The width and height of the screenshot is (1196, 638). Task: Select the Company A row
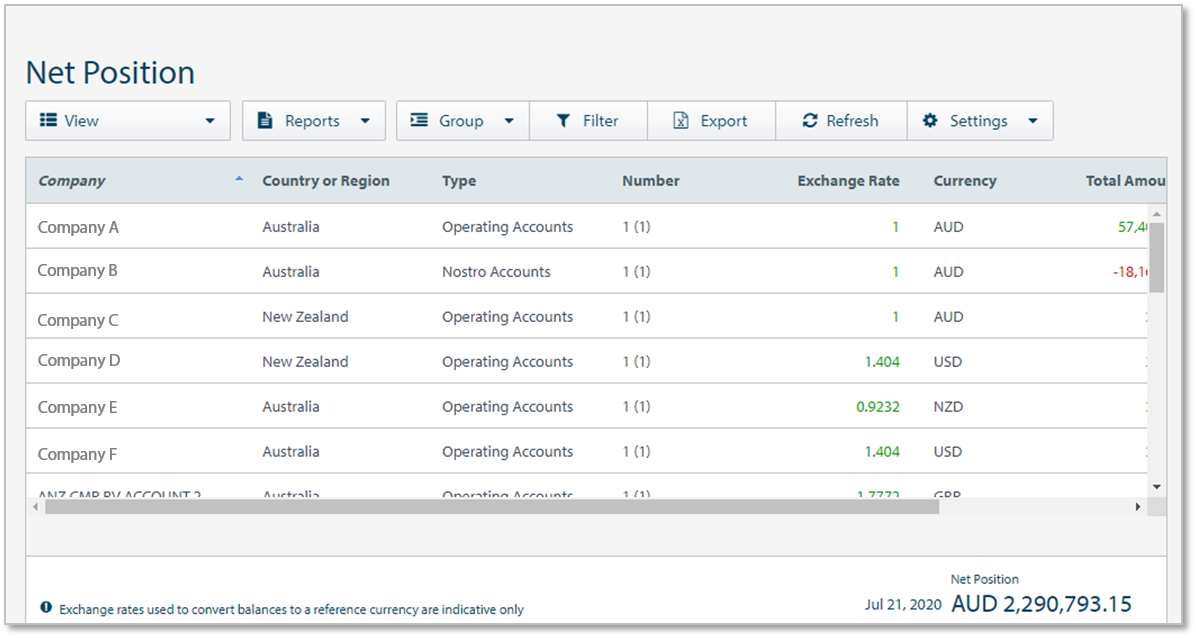(x=78, y=227)
